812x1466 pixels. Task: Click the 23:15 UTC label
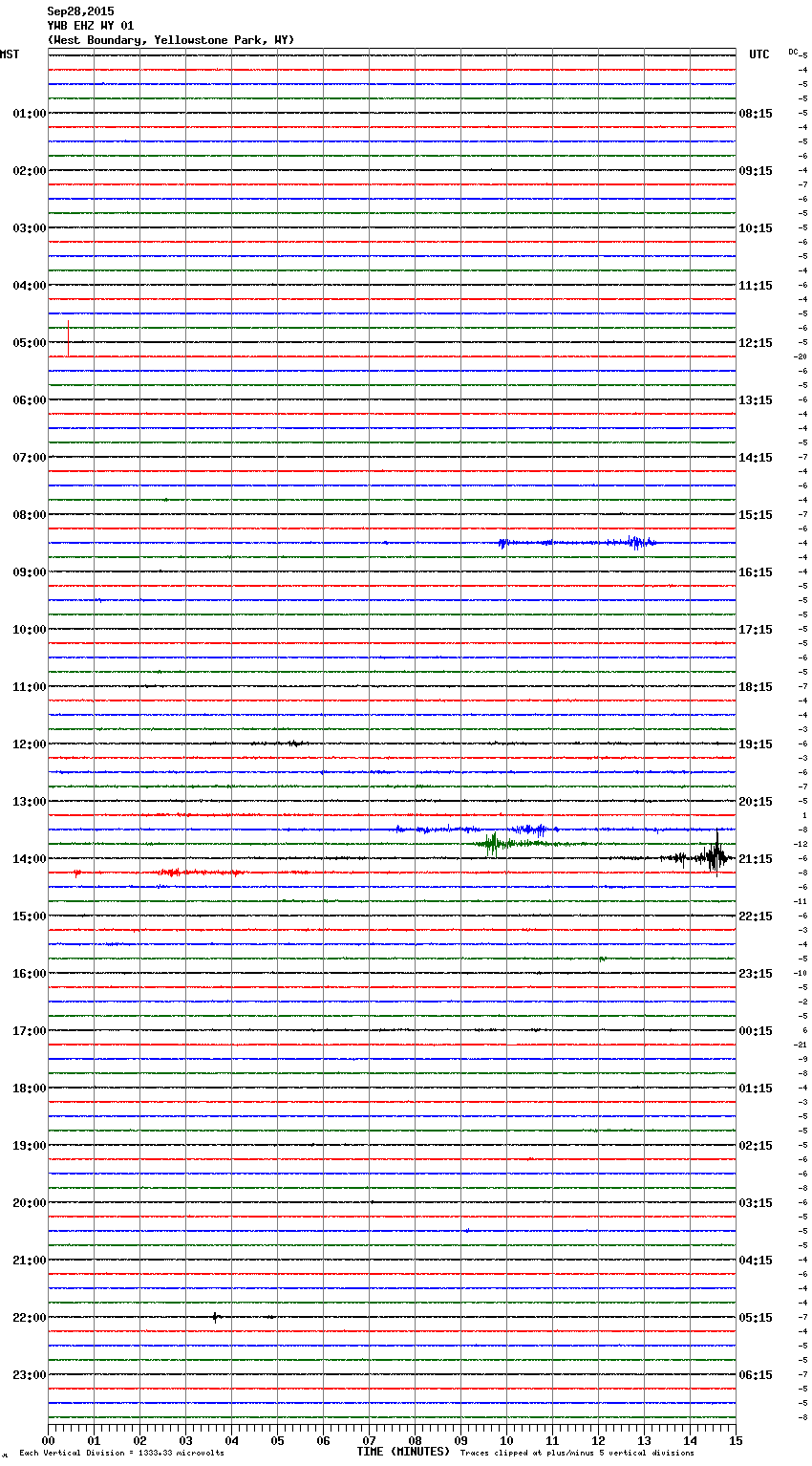click(756, 974)
